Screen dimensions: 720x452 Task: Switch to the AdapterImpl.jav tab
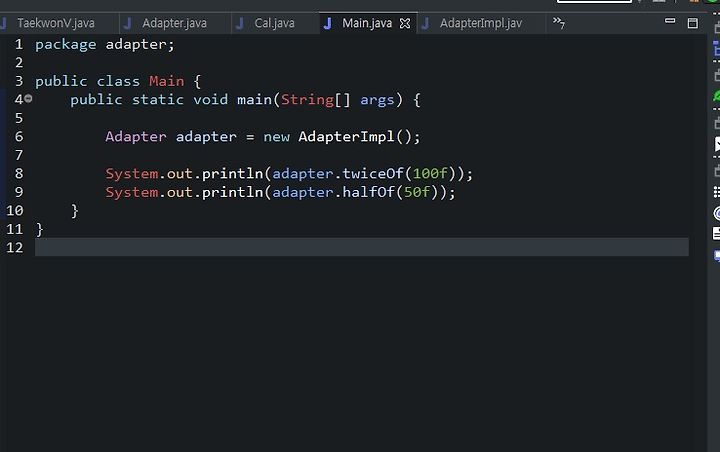point(480,23)
